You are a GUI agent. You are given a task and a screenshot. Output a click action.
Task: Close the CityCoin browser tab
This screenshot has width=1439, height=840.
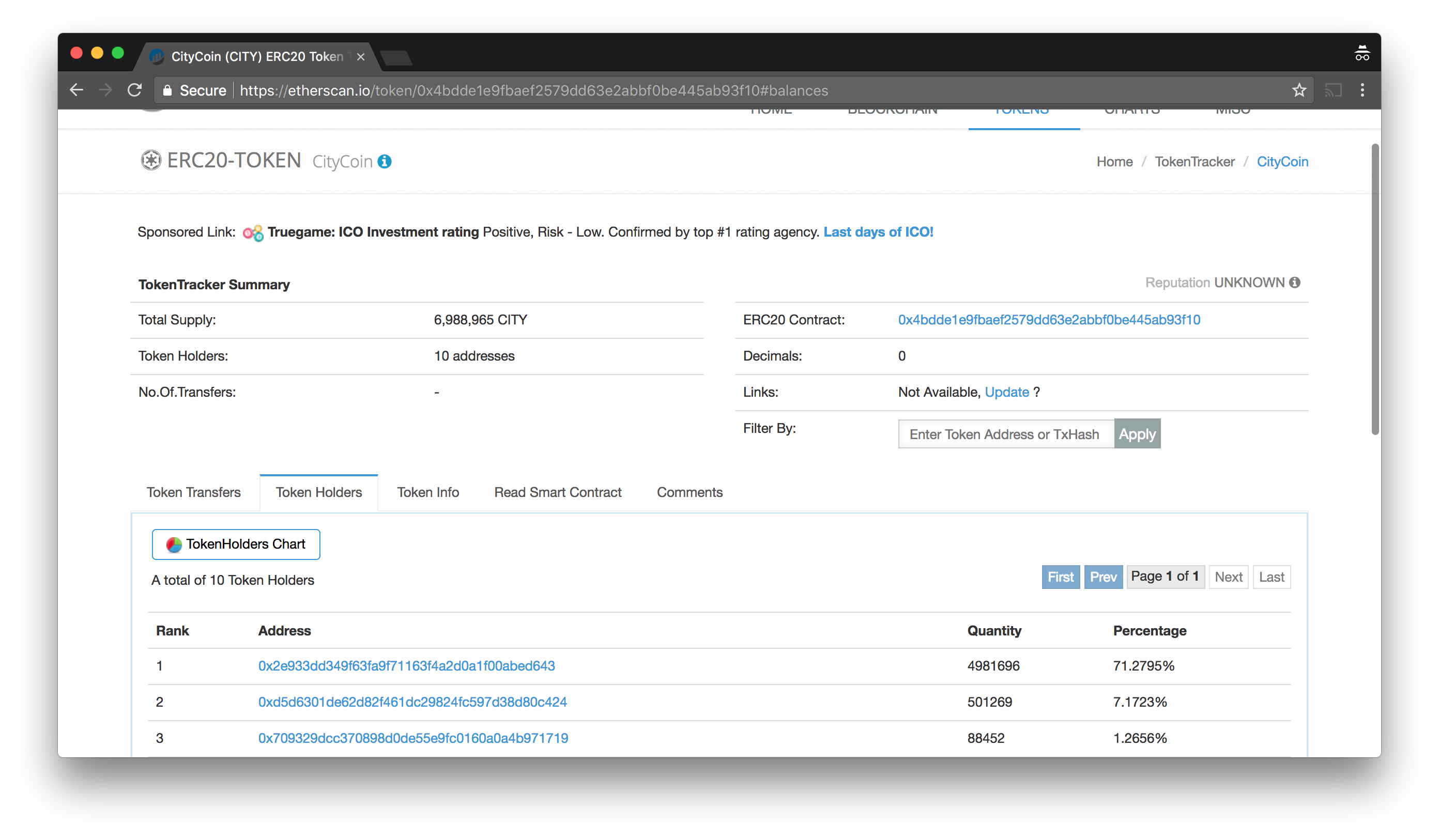tap(360, 56)
